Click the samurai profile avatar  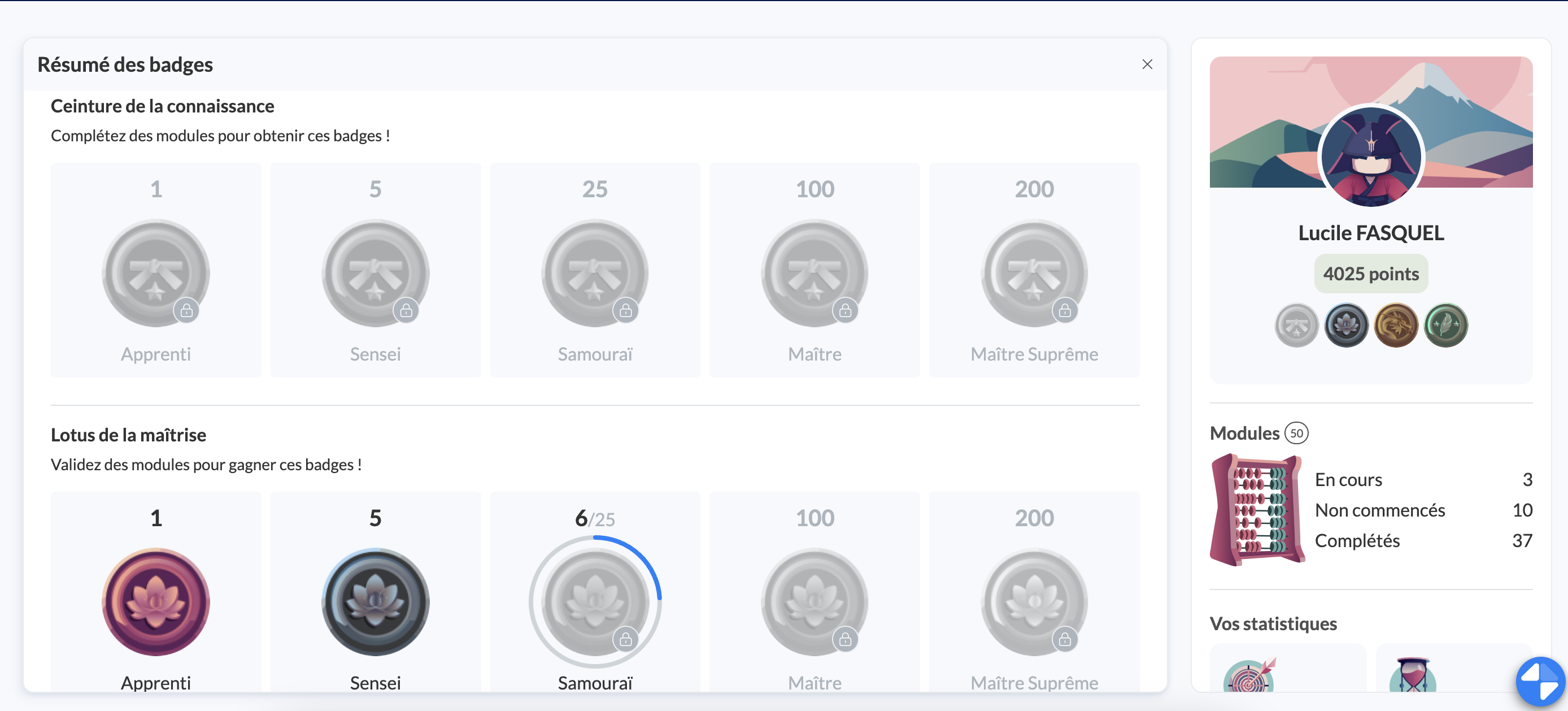[1371, 157]
